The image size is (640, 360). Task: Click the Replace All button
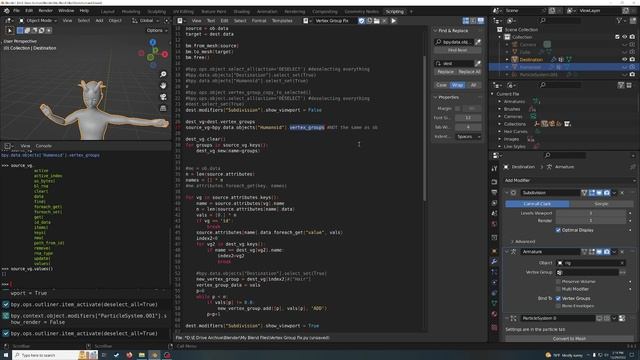[469, 72]
